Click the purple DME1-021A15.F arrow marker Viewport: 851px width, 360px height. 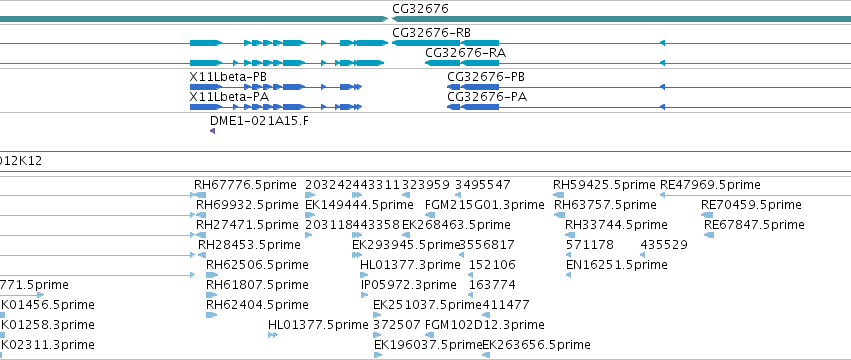point(212,131)
